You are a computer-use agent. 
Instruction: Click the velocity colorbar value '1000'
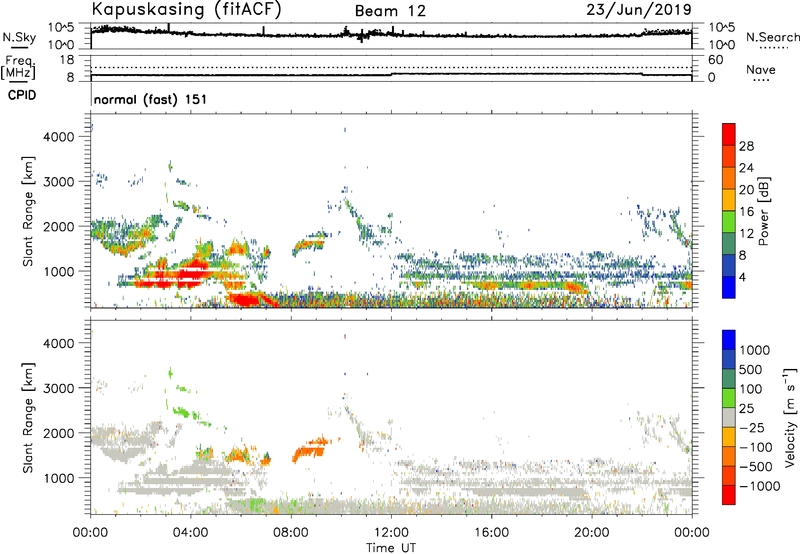754,350
